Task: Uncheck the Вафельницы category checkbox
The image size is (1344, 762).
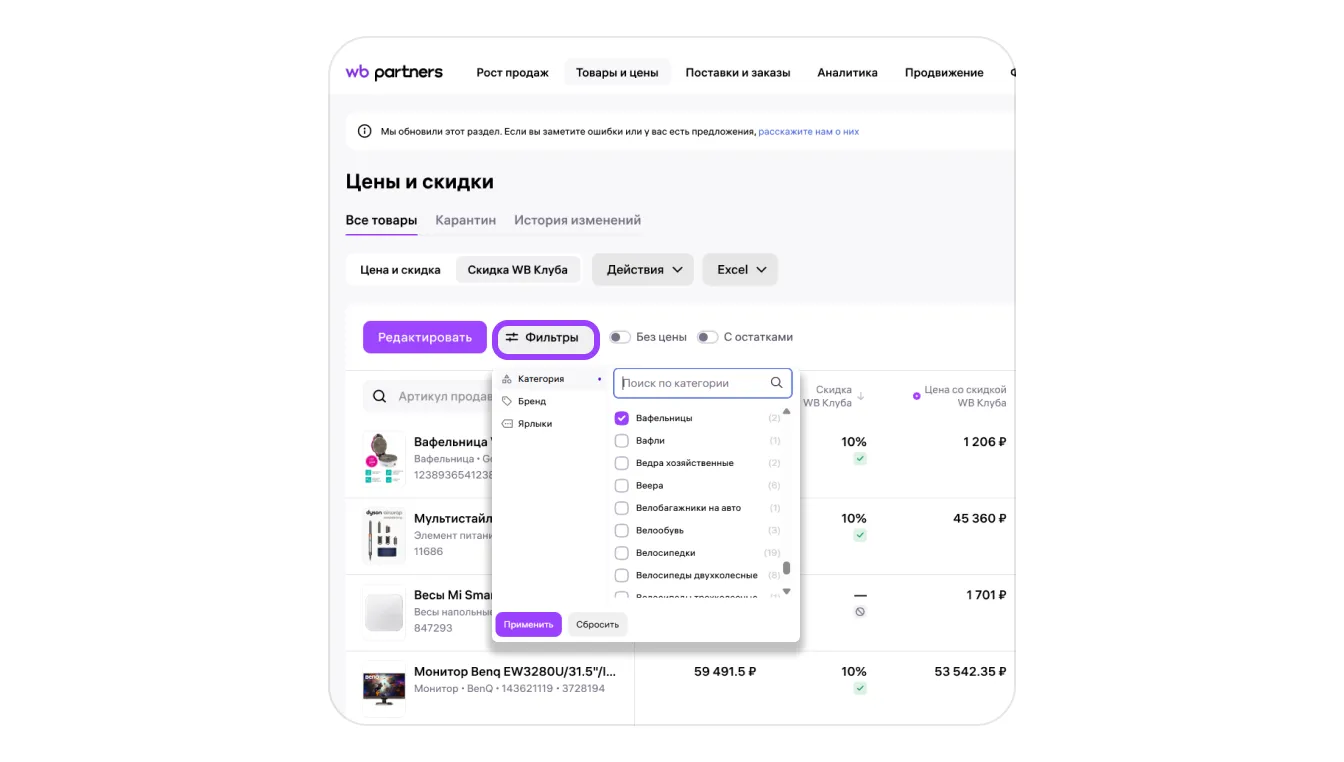Action: point(622,418)
